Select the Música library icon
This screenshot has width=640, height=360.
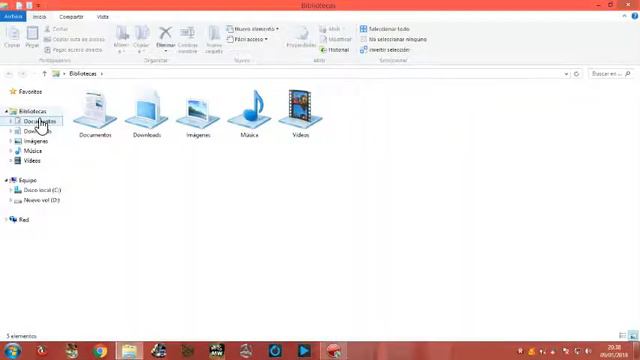click(x=249, y=114)
